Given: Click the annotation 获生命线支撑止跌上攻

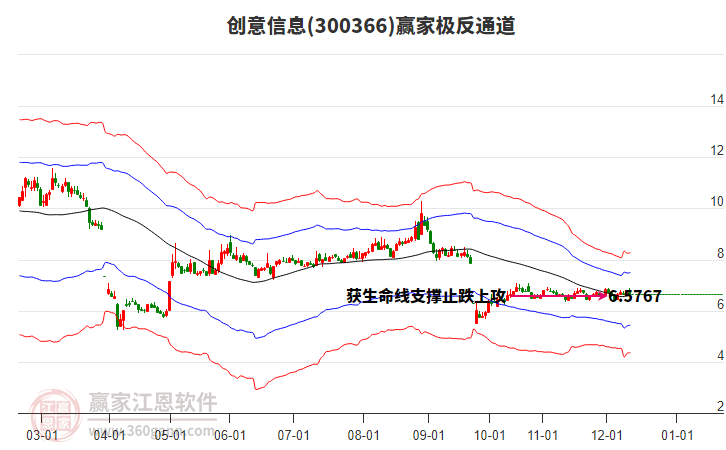Looking at the screenshot, I should (427, 296).
